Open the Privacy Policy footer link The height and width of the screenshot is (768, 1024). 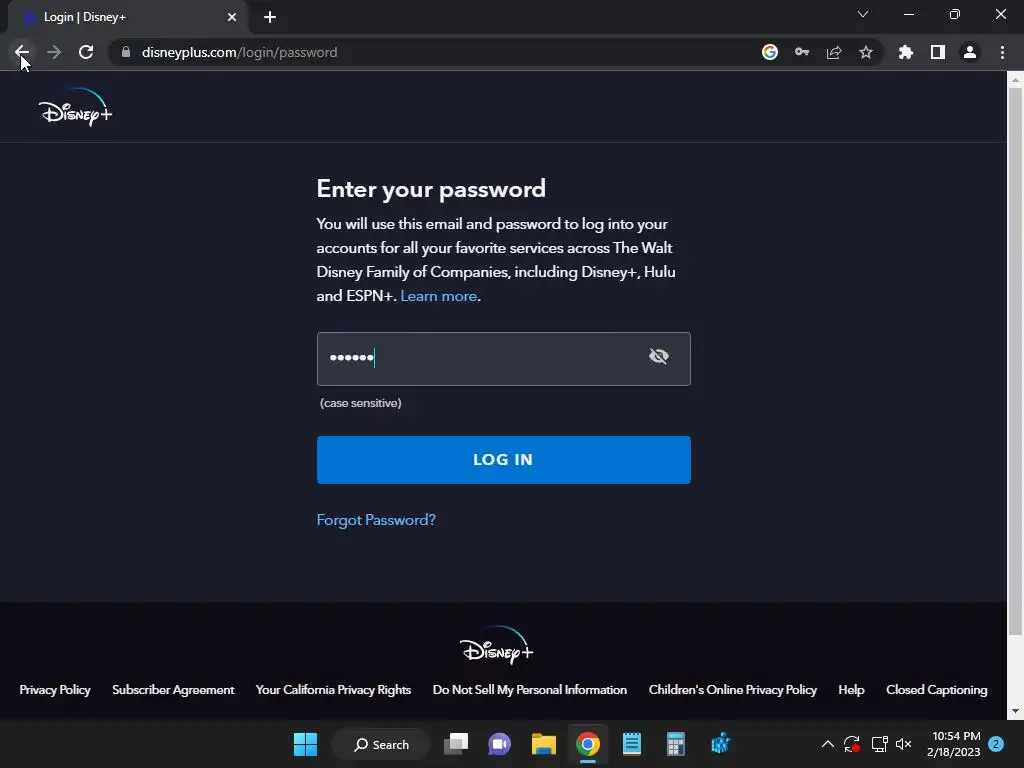(55, 690)
